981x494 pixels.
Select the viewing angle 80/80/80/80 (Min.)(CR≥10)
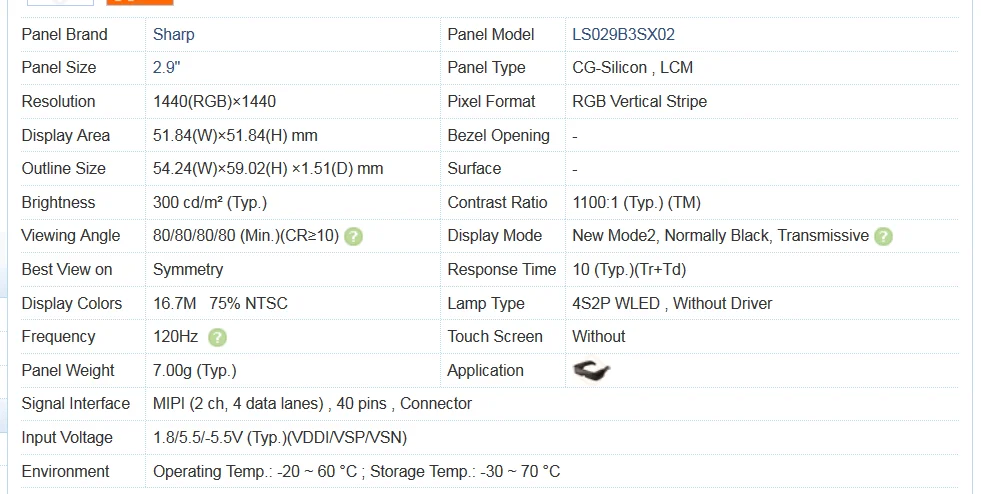[246, 236]
